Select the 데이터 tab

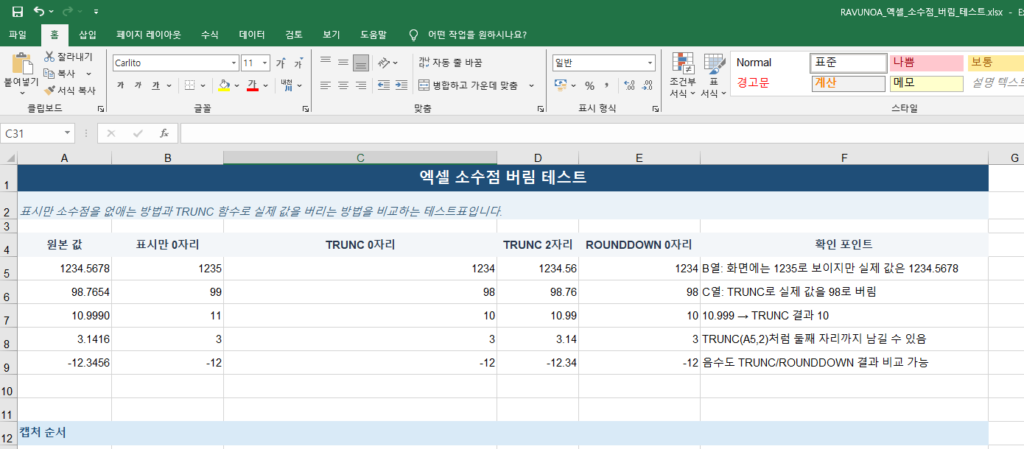point(251,35)
